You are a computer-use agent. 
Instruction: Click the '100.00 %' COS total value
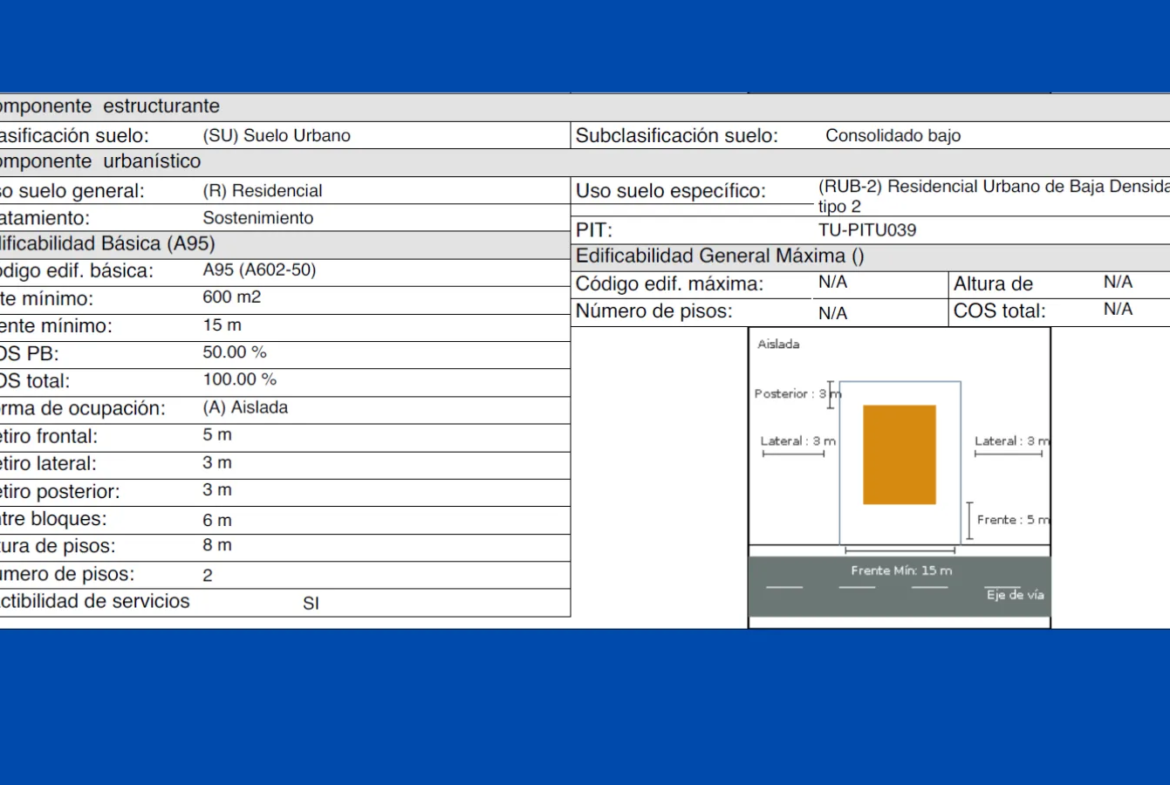240,380
